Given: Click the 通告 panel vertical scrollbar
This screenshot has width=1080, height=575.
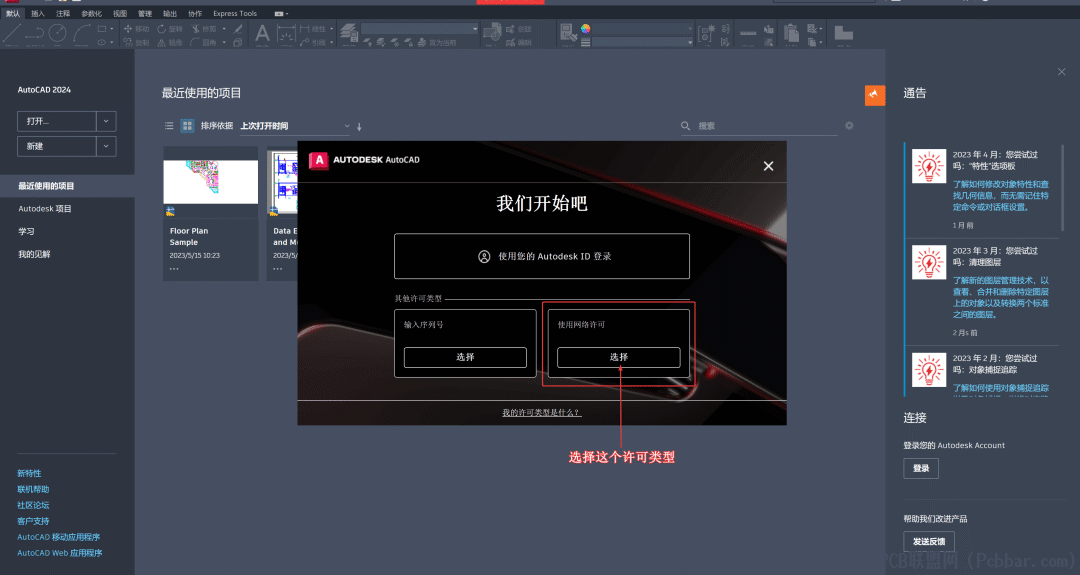Looking at the screenshot, I should coord(1063,187).
